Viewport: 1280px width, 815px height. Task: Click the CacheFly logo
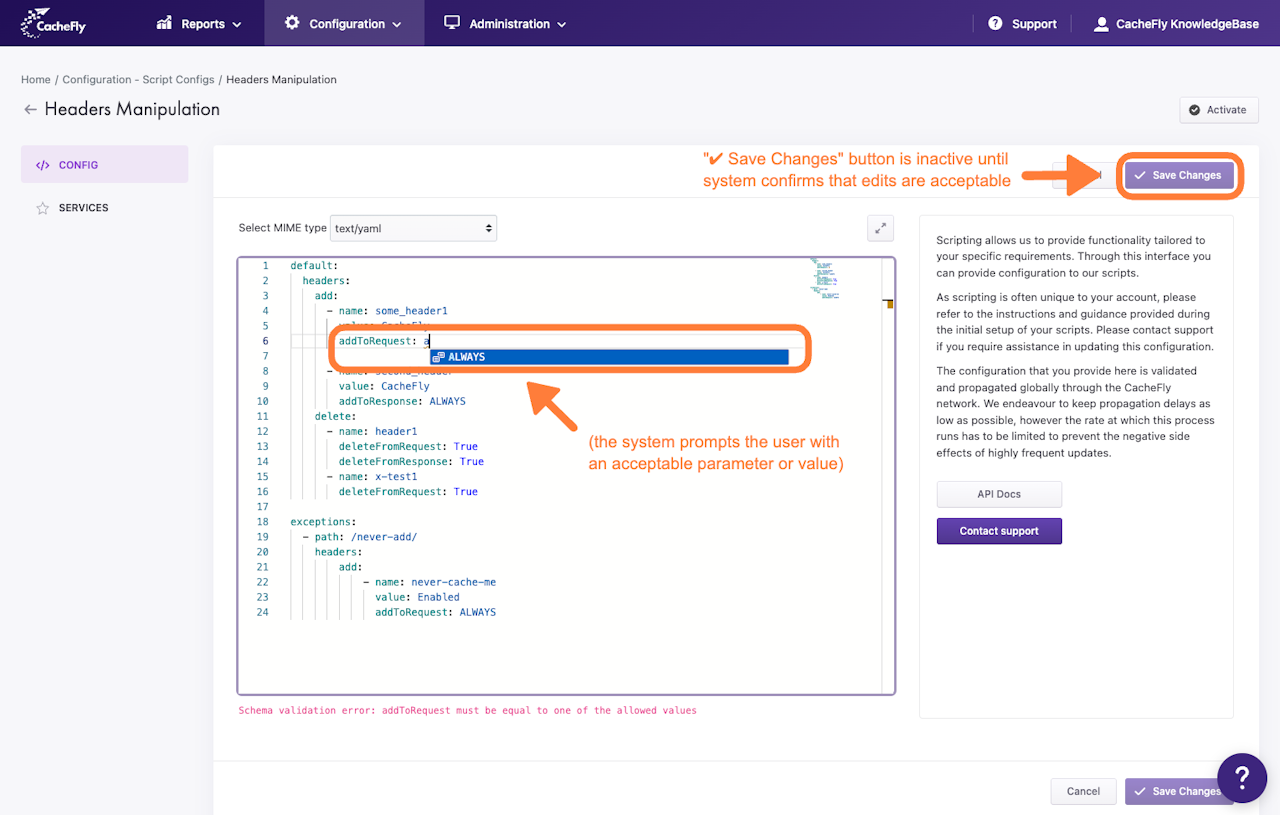tap(53, 22)
